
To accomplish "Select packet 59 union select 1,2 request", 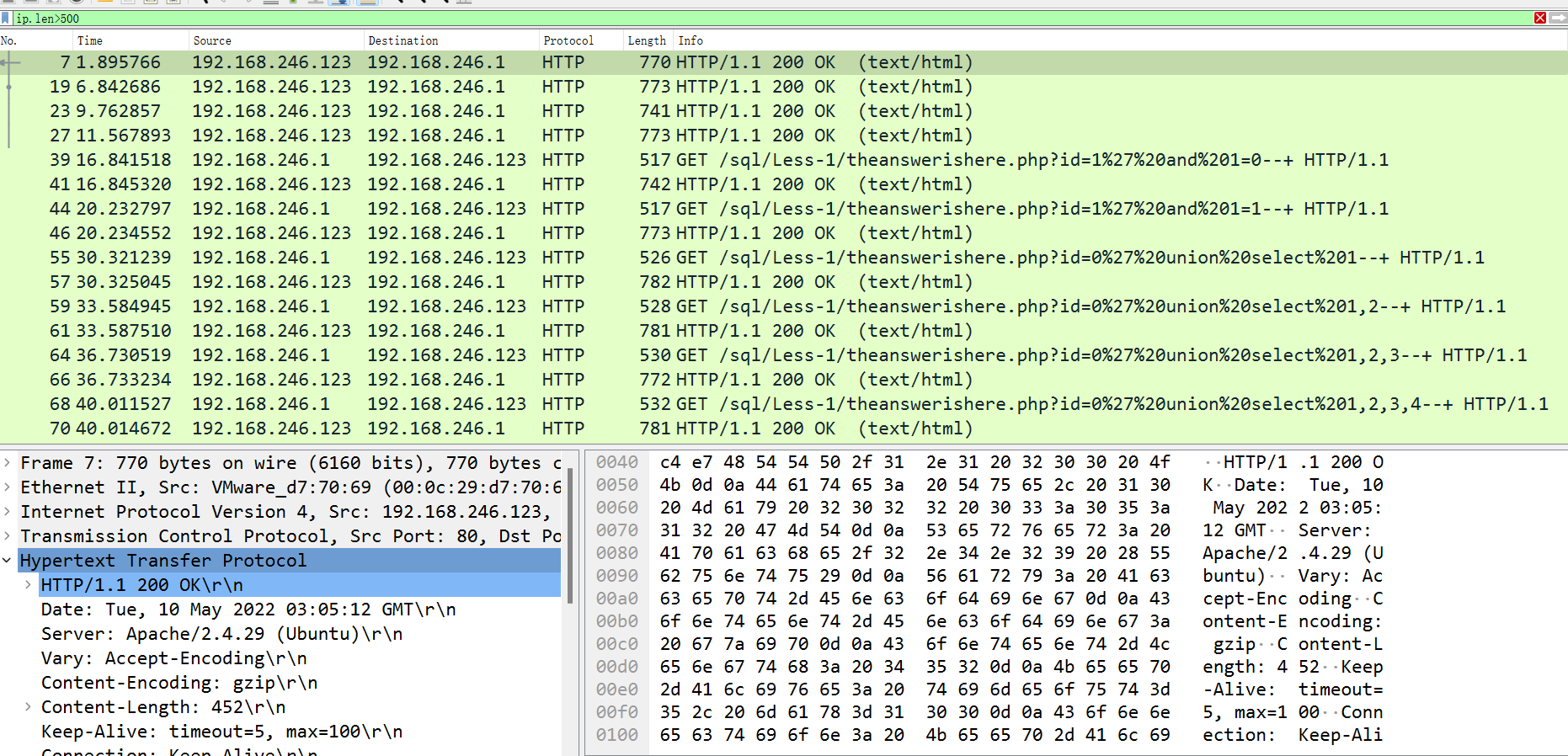I will pyautogui.click(x=784, y=306).
